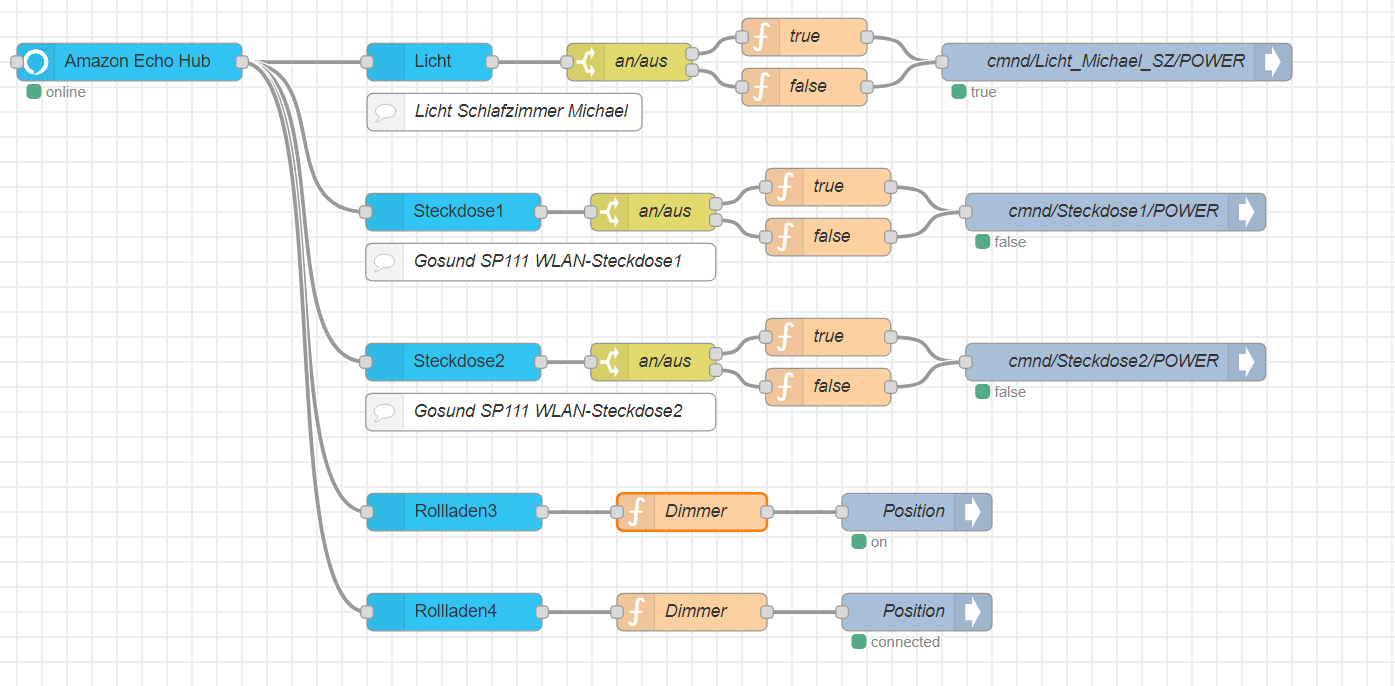Click the input port of cmnd/Licht_Michael_SZ/POWER

pyautogui.click(x=942, y=62)
